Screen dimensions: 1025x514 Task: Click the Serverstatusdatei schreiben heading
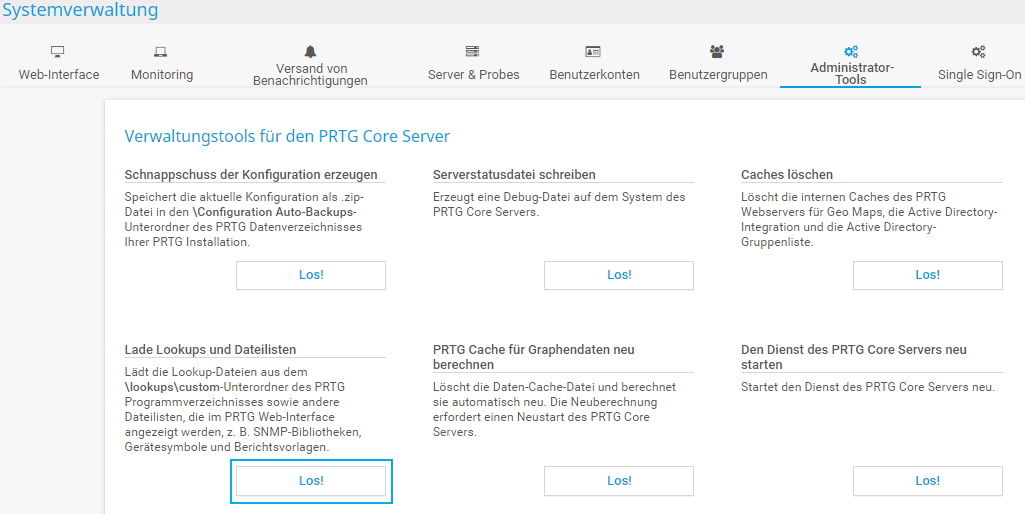514,175
